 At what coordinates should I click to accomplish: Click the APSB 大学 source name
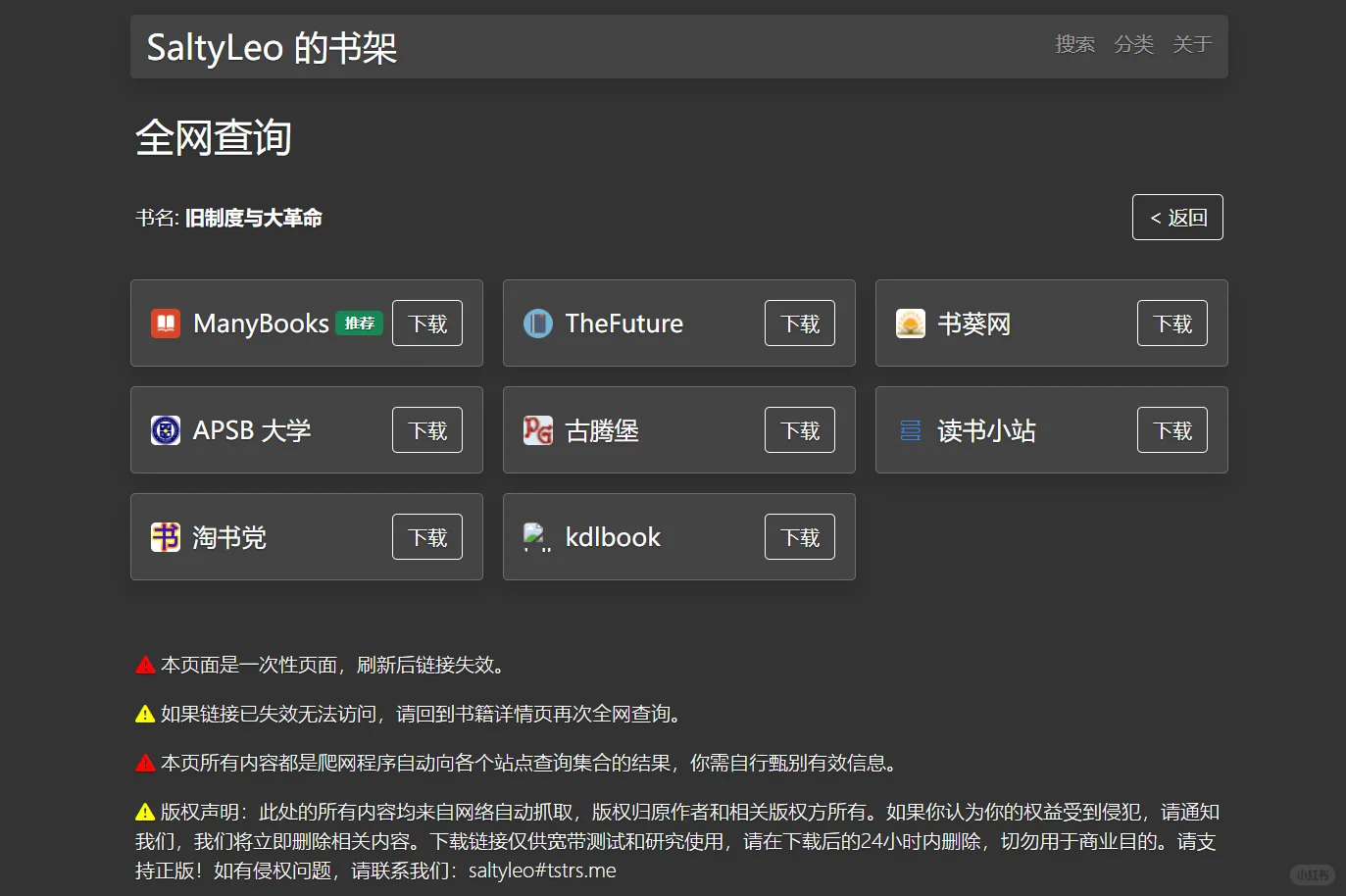(x=252, y=430)
